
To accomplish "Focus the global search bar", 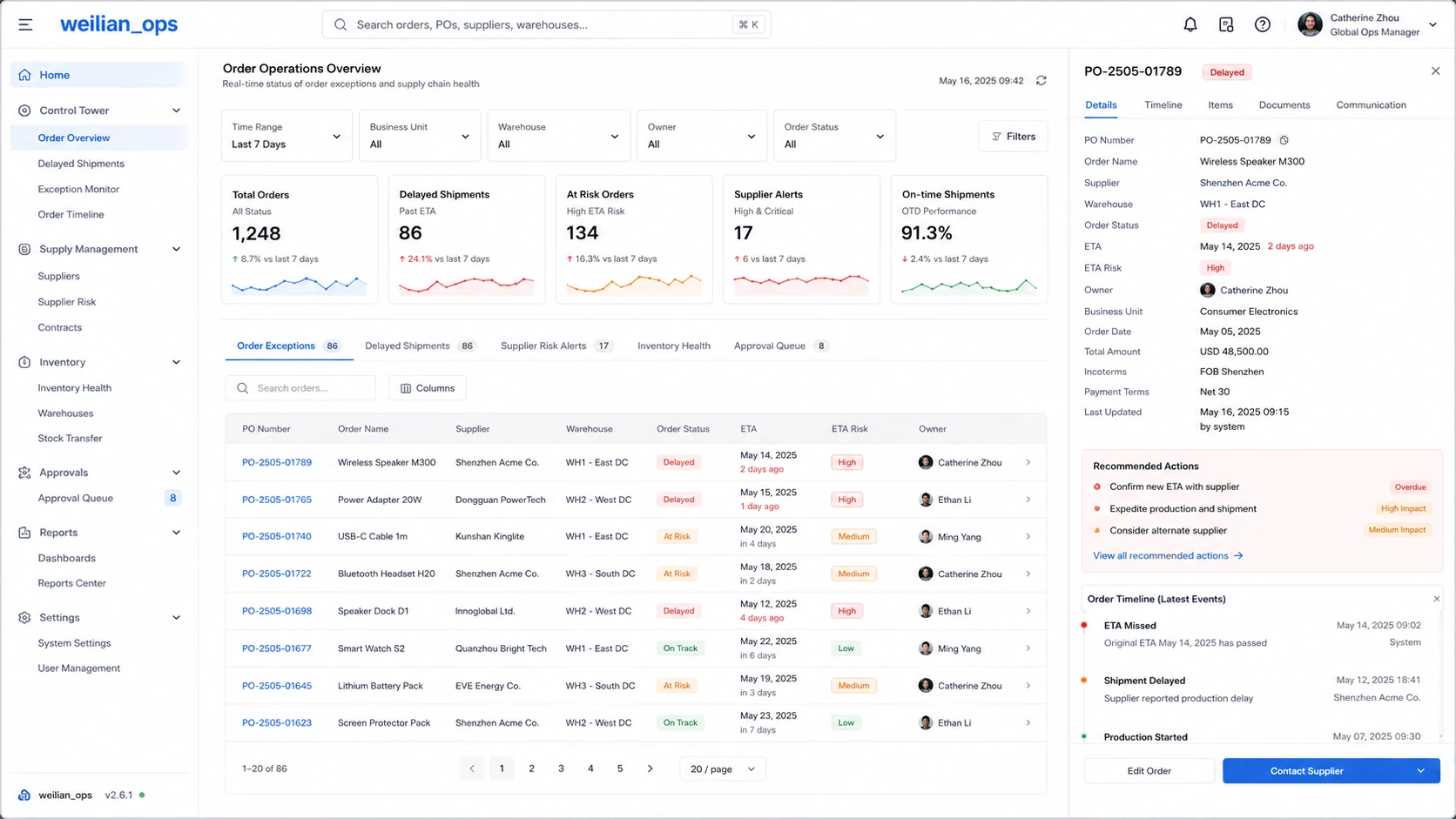I will click(546, 24).
